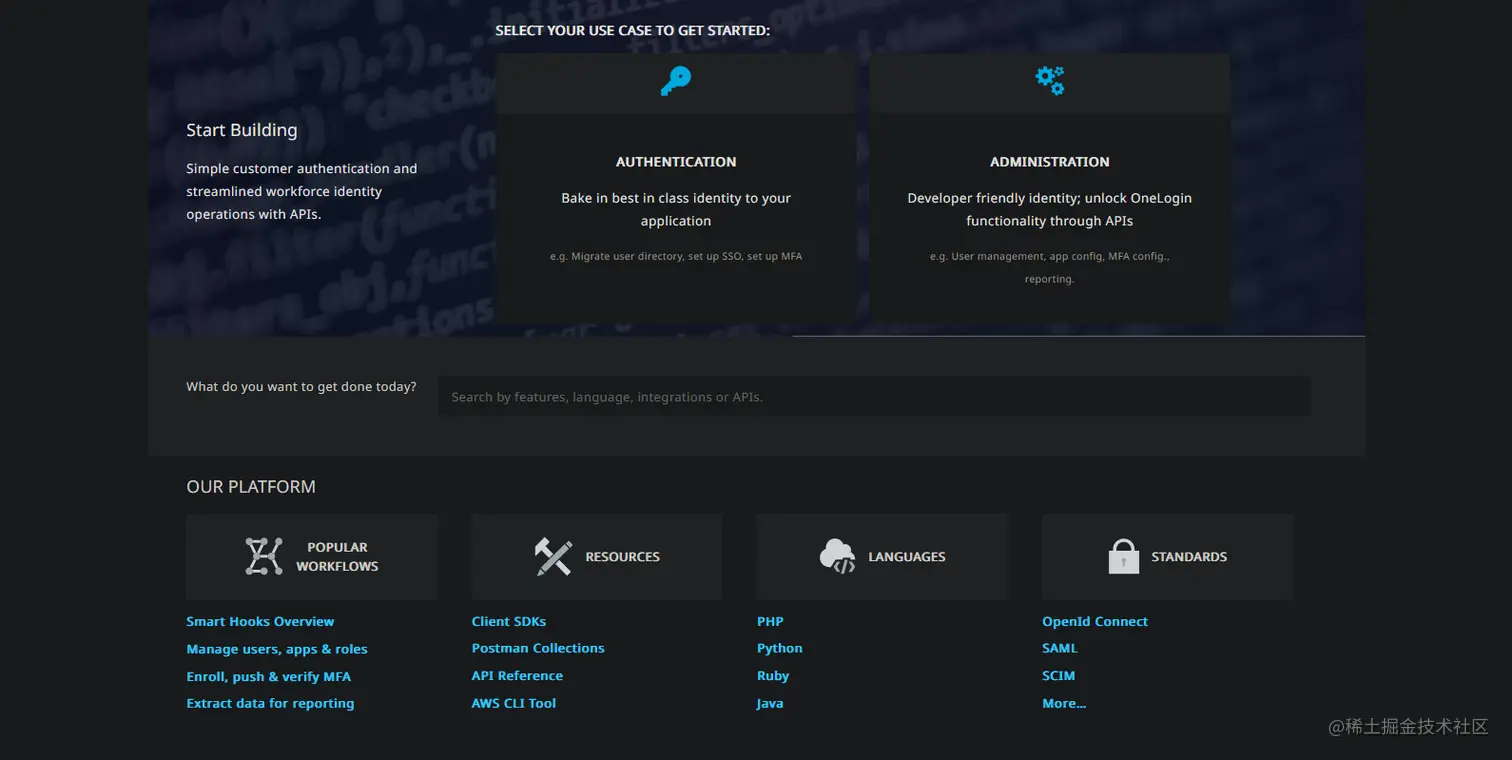
Task: Click the 'Migrate user directory' example text
Action: tap(676, 257)
